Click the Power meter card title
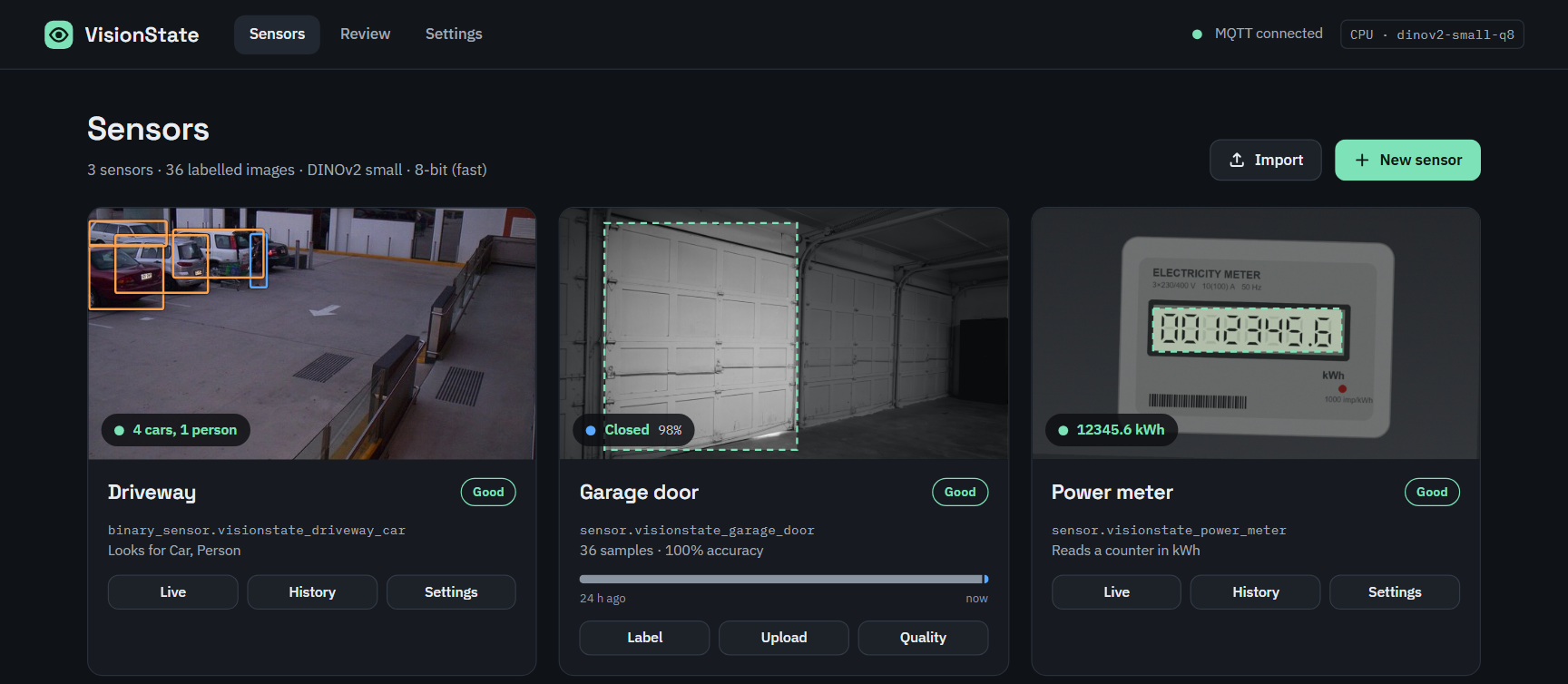 click(1112, 492)
